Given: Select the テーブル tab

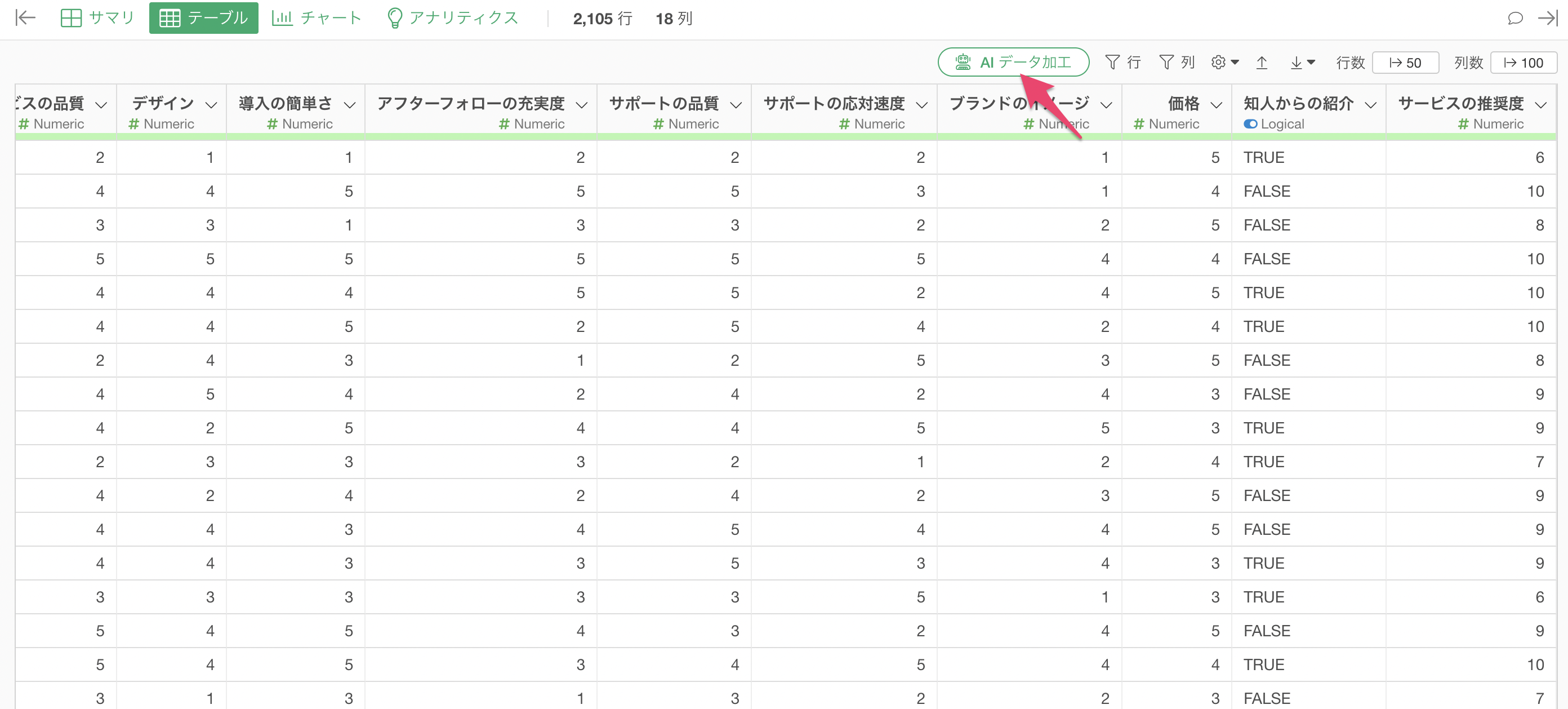Looking at the screenshot, I should 203,17.
